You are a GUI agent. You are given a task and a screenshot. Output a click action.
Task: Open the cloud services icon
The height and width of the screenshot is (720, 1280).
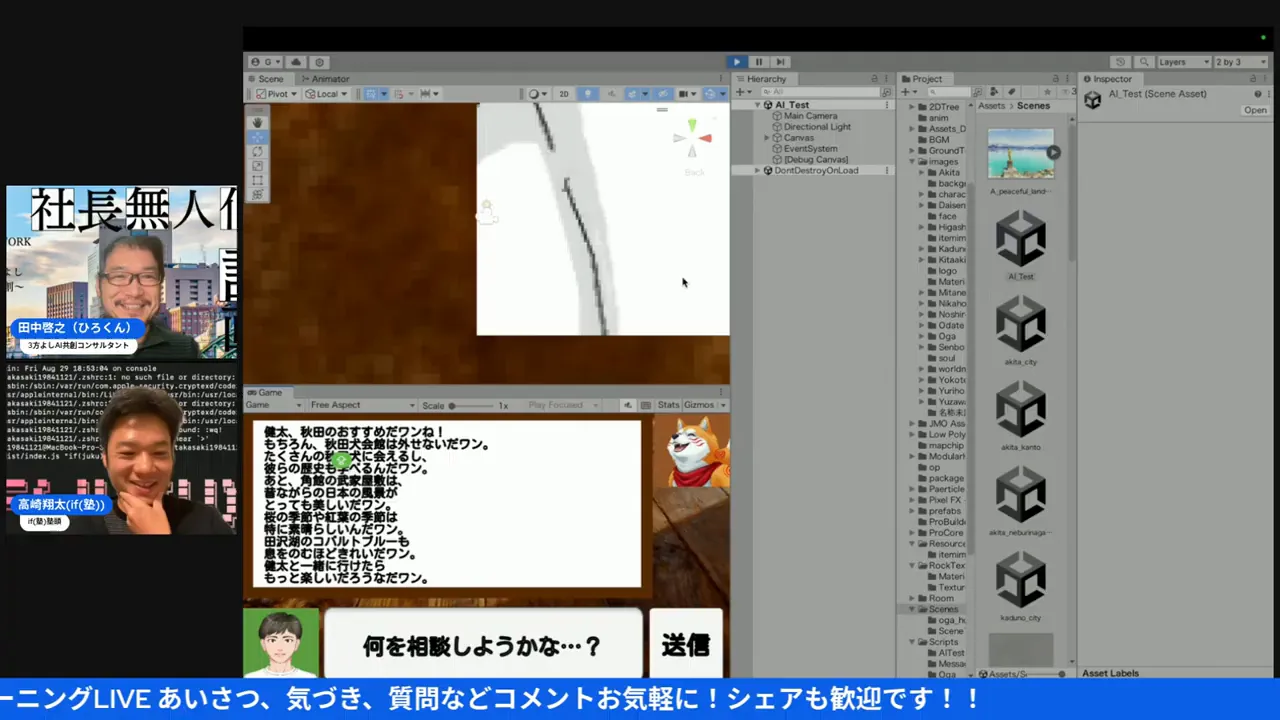coord(296,62)
